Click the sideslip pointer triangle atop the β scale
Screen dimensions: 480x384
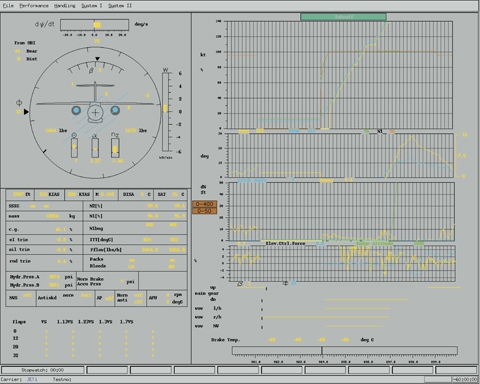tap(97, 59)
